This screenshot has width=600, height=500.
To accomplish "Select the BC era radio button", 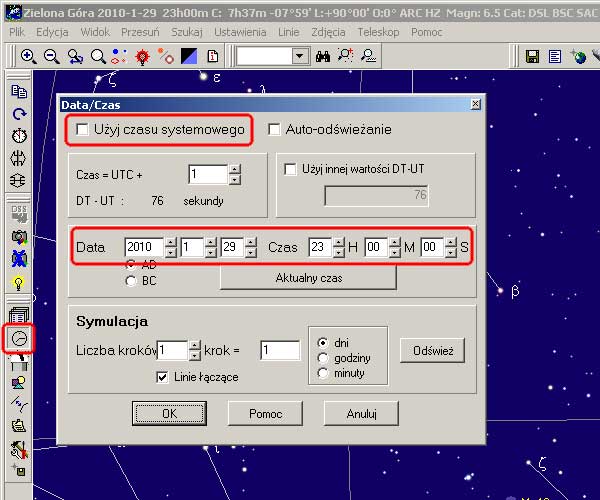I will click(x=130, y=282).
